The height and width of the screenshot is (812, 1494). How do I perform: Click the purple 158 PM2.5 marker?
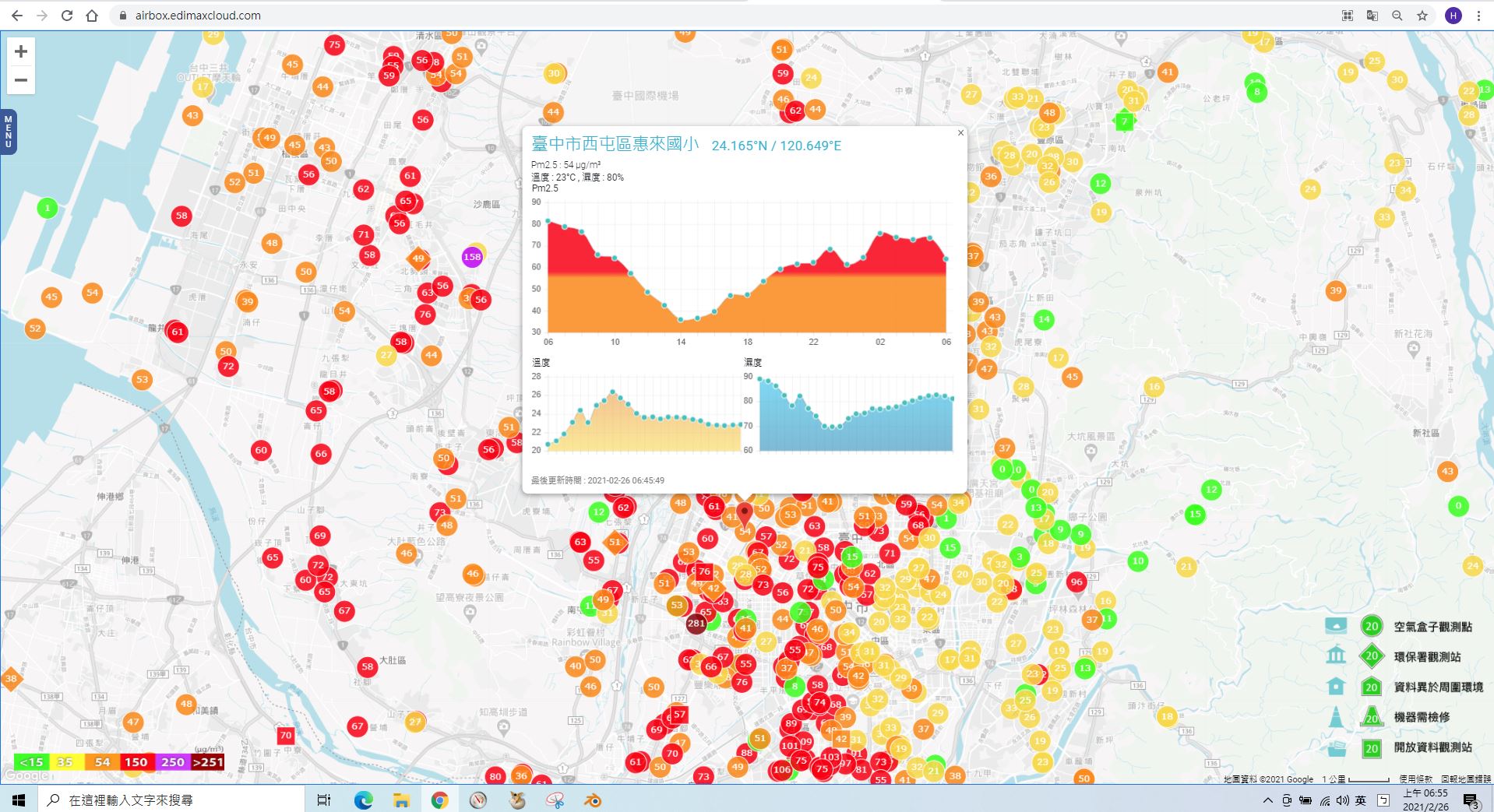click(472, 257)
